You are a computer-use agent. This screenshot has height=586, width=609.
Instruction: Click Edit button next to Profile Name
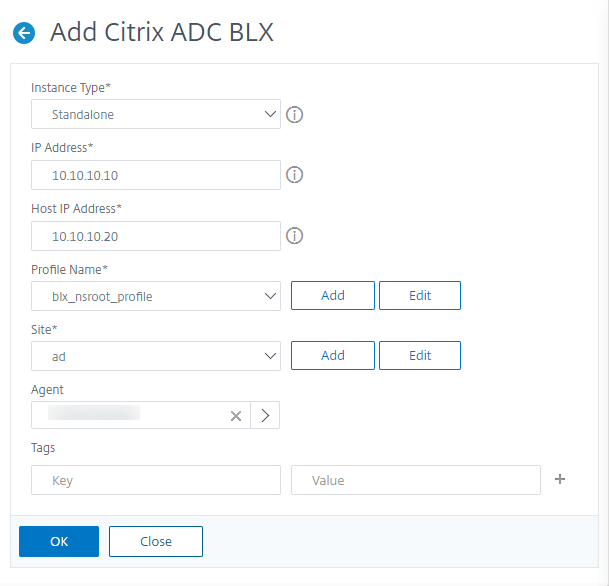click(x=420, y=296)
